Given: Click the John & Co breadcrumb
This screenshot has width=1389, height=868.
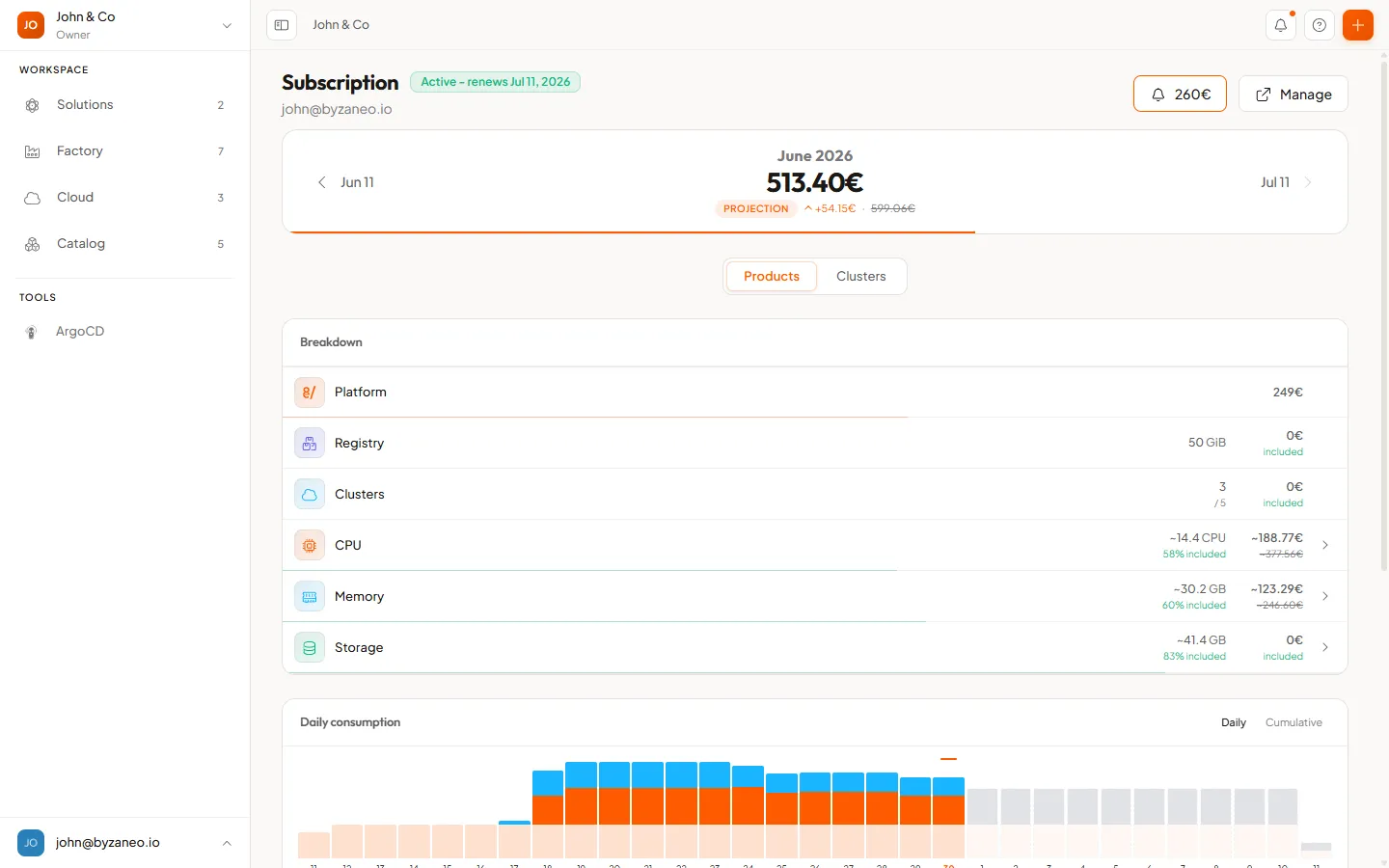Looking at the screenshot, I should pyautogui.click(x=340, y=25).
